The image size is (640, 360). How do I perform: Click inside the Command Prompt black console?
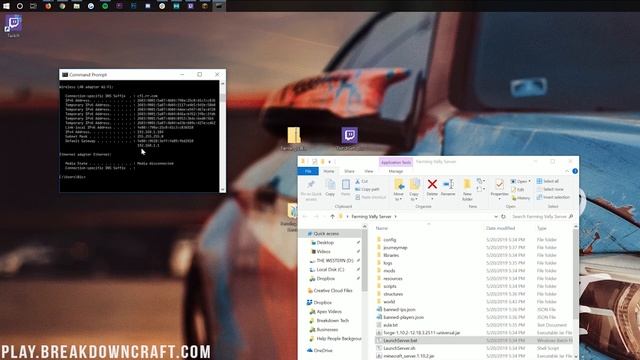pyautogui.click(x=140, y=136)
